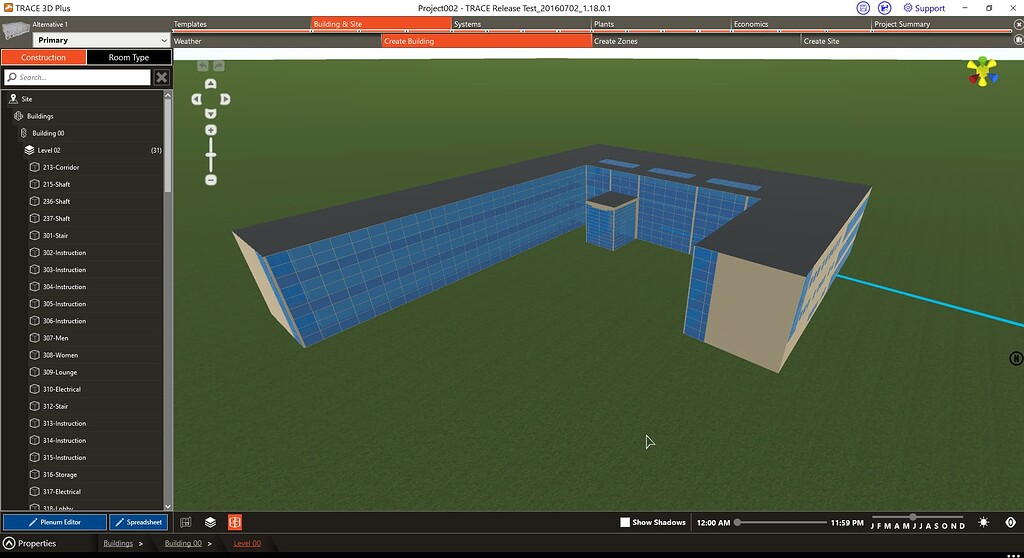This screenshot has width=1024, height=558.
Task: Pan the view up with arrow button
Action: click(x=211, y=84)
